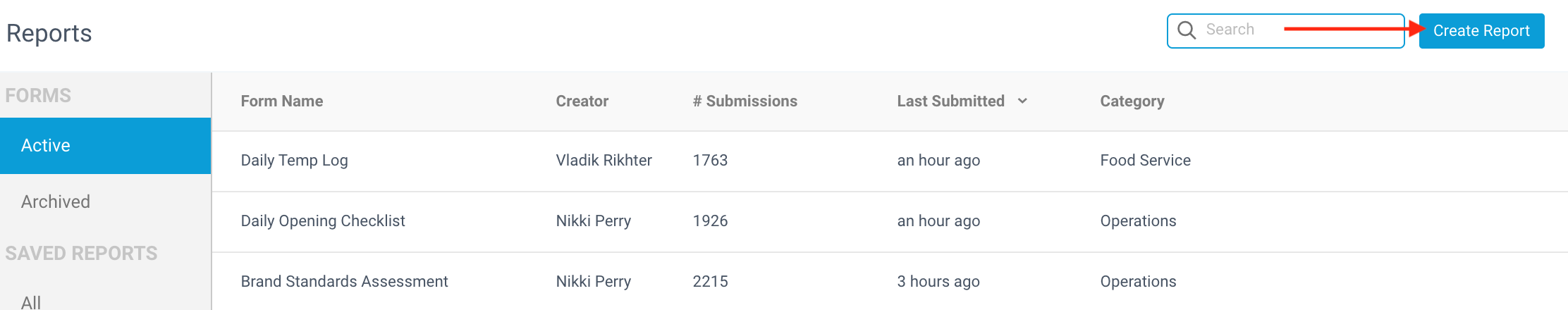Screen dimensions: 1568x310
Task: Click the Food Service category cell
Action: click(1145, 161)
